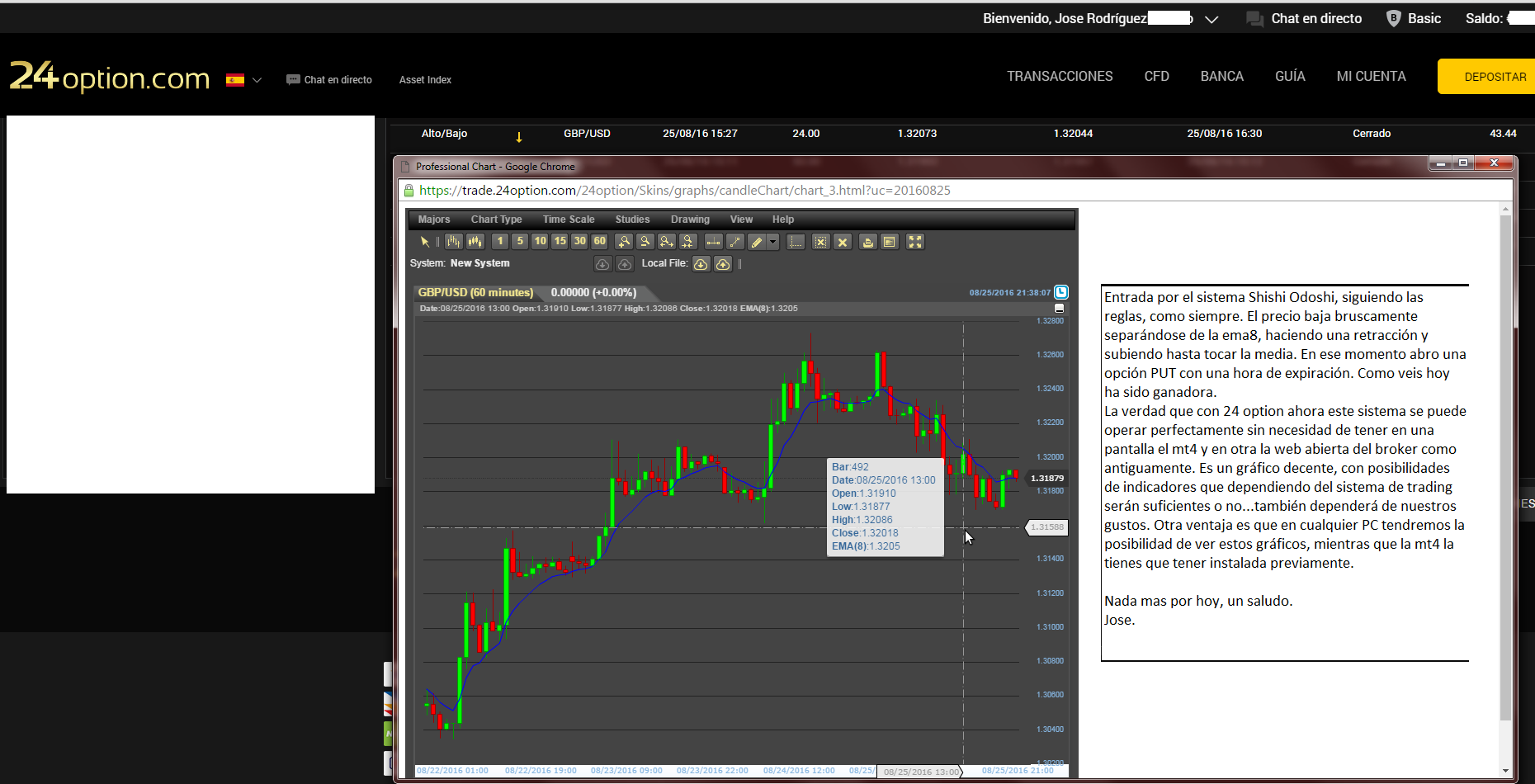Click the GBP/USD cell in transaction row

[x=587, y=134]
